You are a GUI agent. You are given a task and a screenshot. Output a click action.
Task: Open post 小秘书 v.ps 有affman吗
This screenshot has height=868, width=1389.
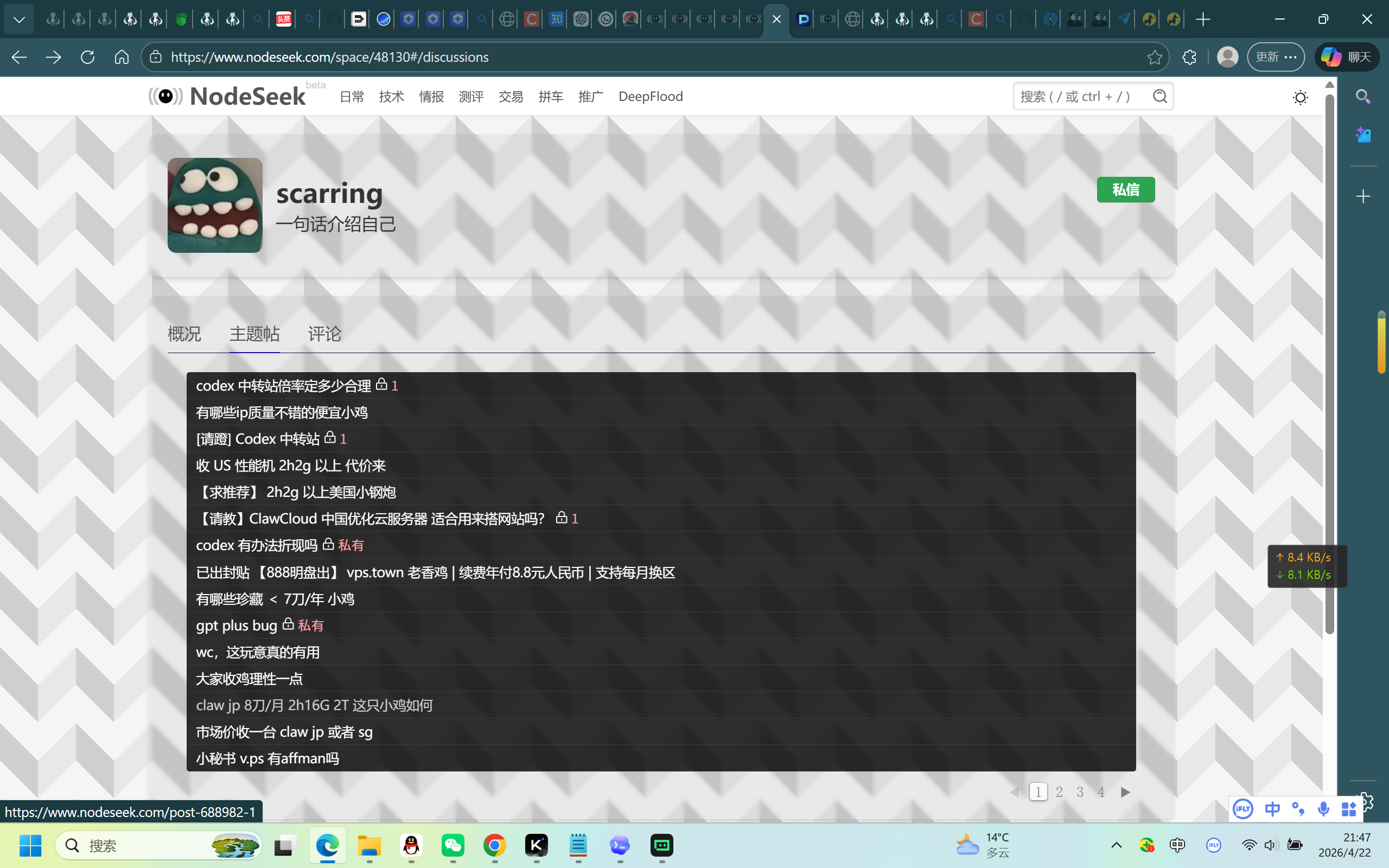tap(267, 758)
